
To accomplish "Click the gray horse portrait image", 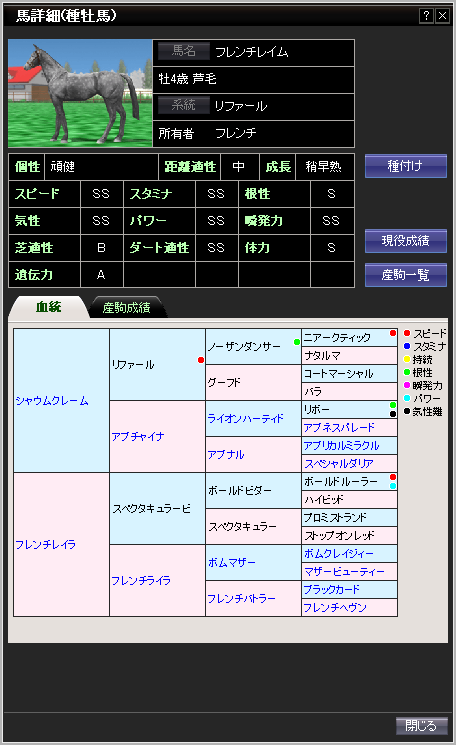I will tap(80, 93).
